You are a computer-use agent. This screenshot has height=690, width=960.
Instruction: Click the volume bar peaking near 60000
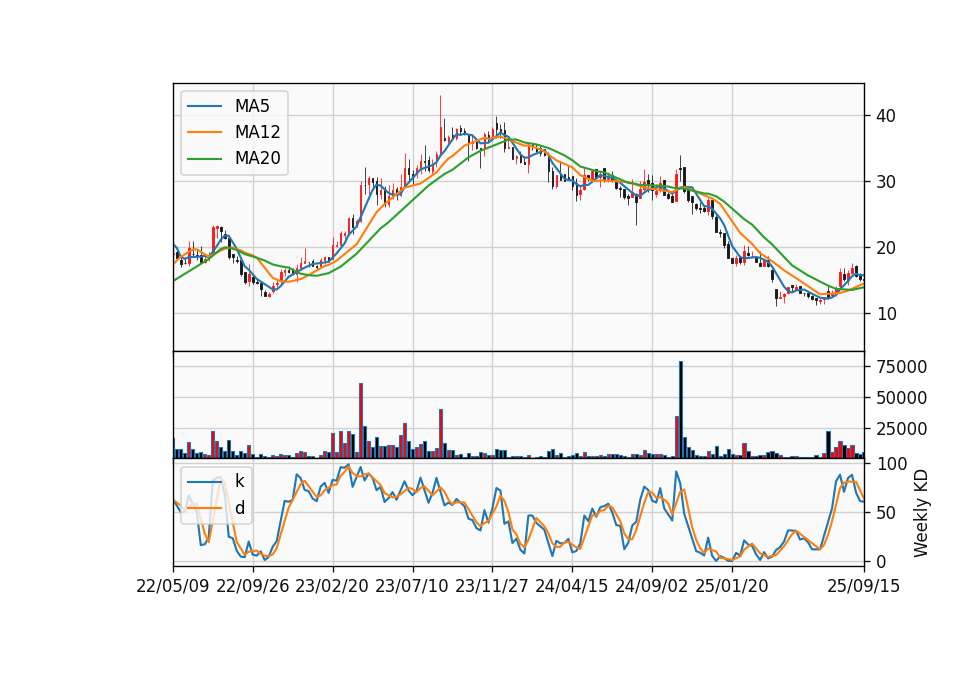click(361, 421)
